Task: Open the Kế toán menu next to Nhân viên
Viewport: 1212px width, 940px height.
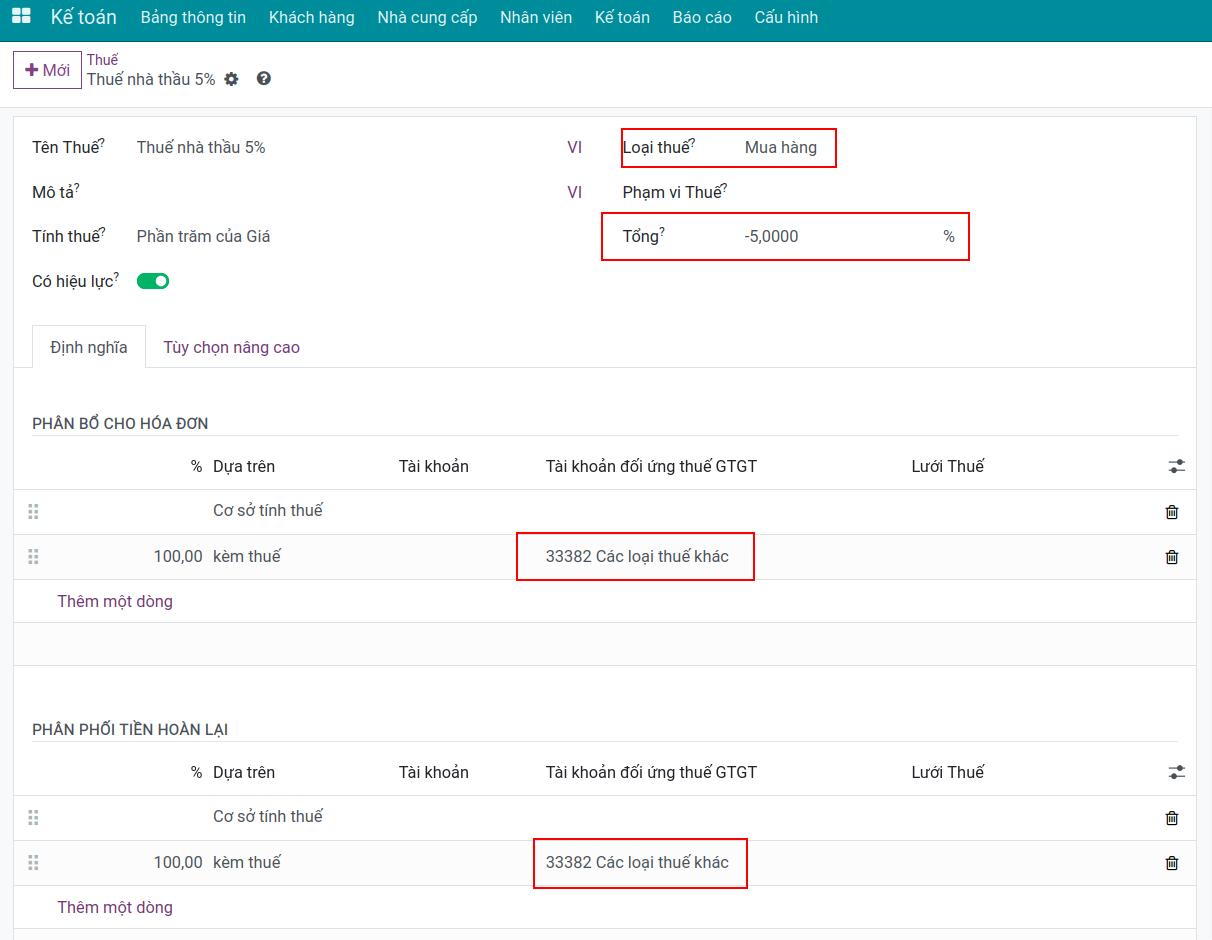Action: [x=622, y=17]
